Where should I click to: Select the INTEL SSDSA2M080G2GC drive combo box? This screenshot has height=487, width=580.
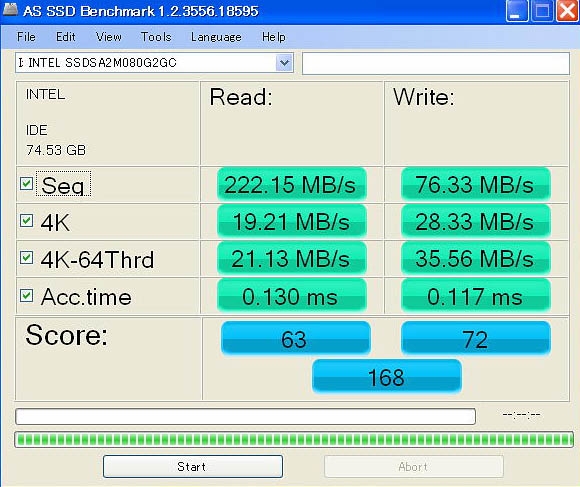(x=154, y=62)
